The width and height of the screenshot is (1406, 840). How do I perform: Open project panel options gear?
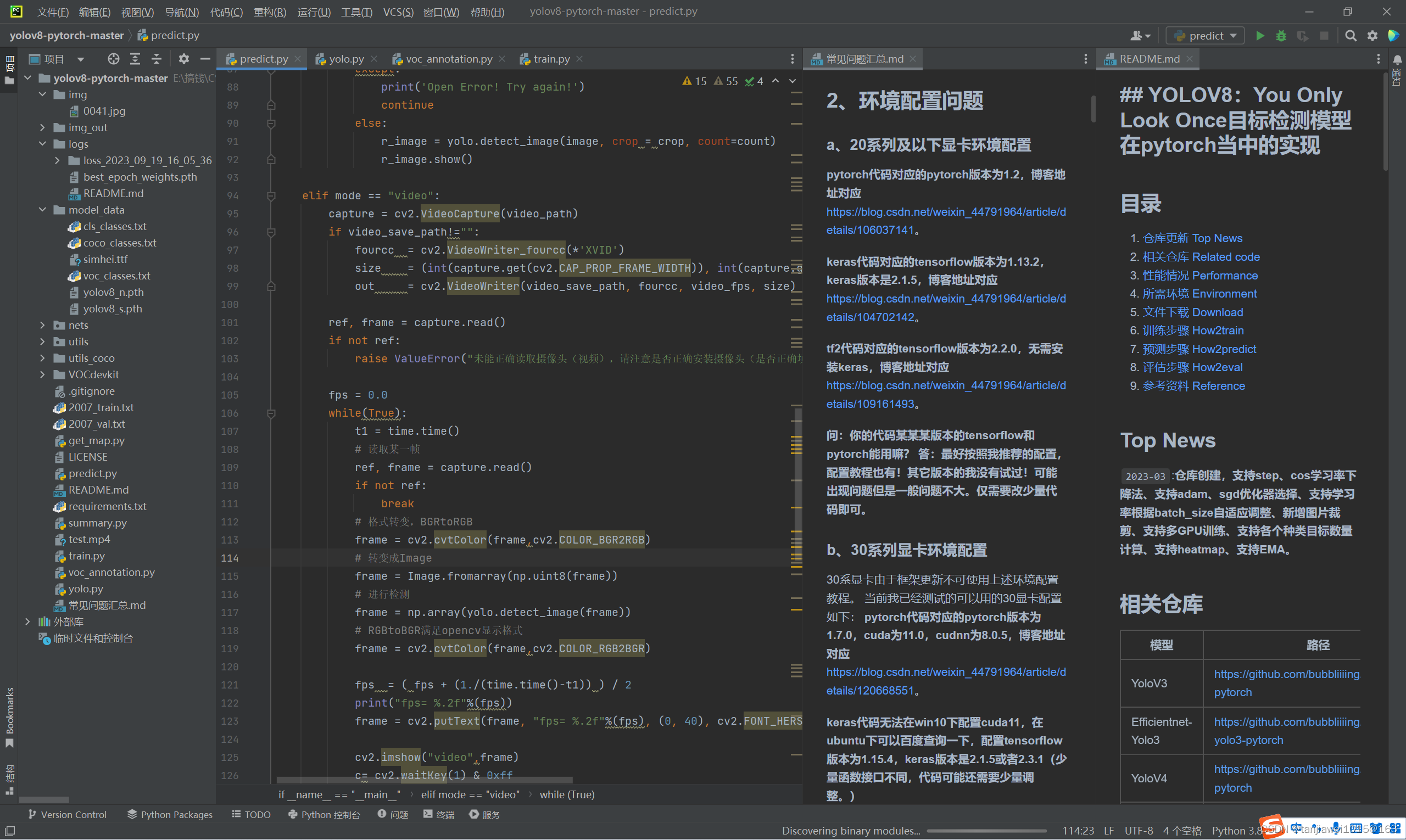click(x=183, y=59)
